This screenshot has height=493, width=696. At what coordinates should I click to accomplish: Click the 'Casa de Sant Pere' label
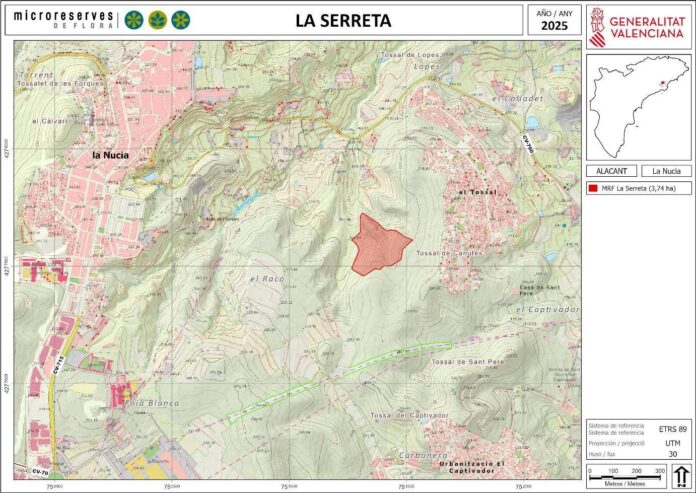pyautogui.click(x=540, y=290)
